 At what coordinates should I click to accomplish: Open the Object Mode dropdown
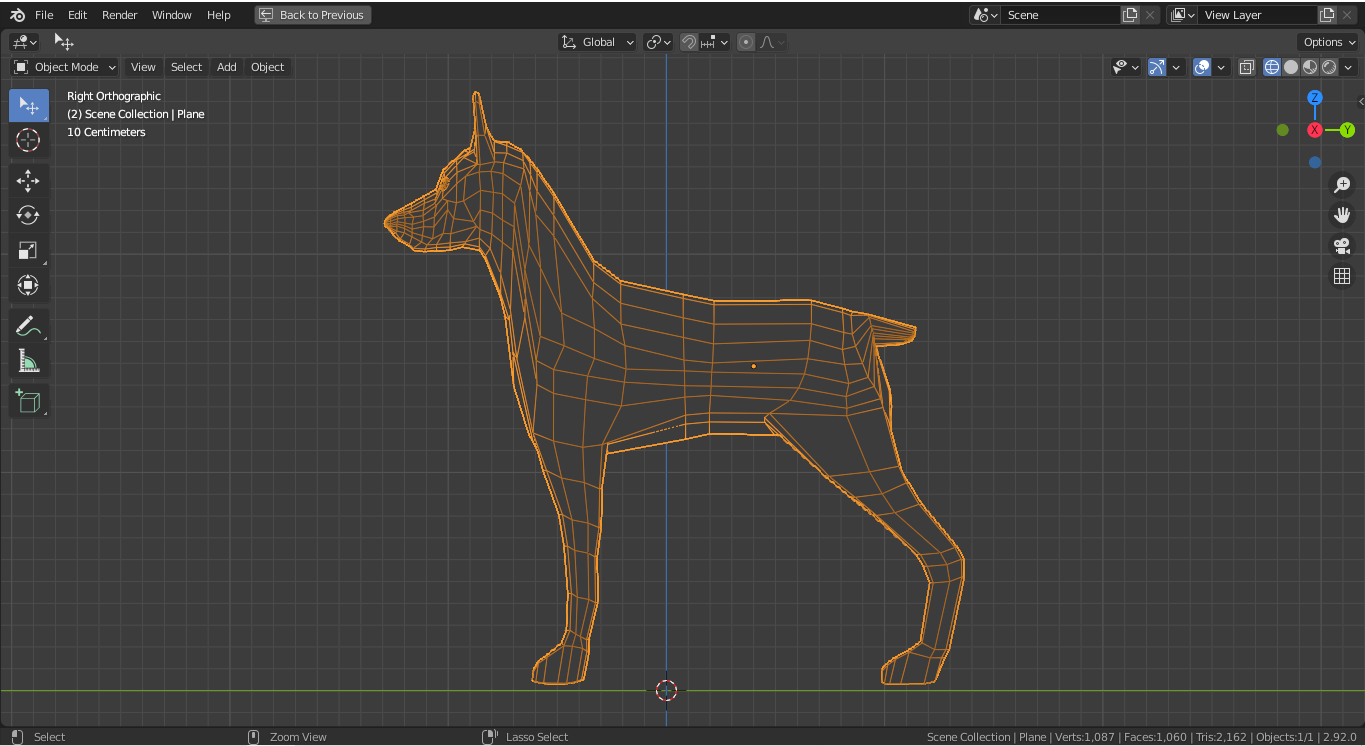(x=65, y=67)
